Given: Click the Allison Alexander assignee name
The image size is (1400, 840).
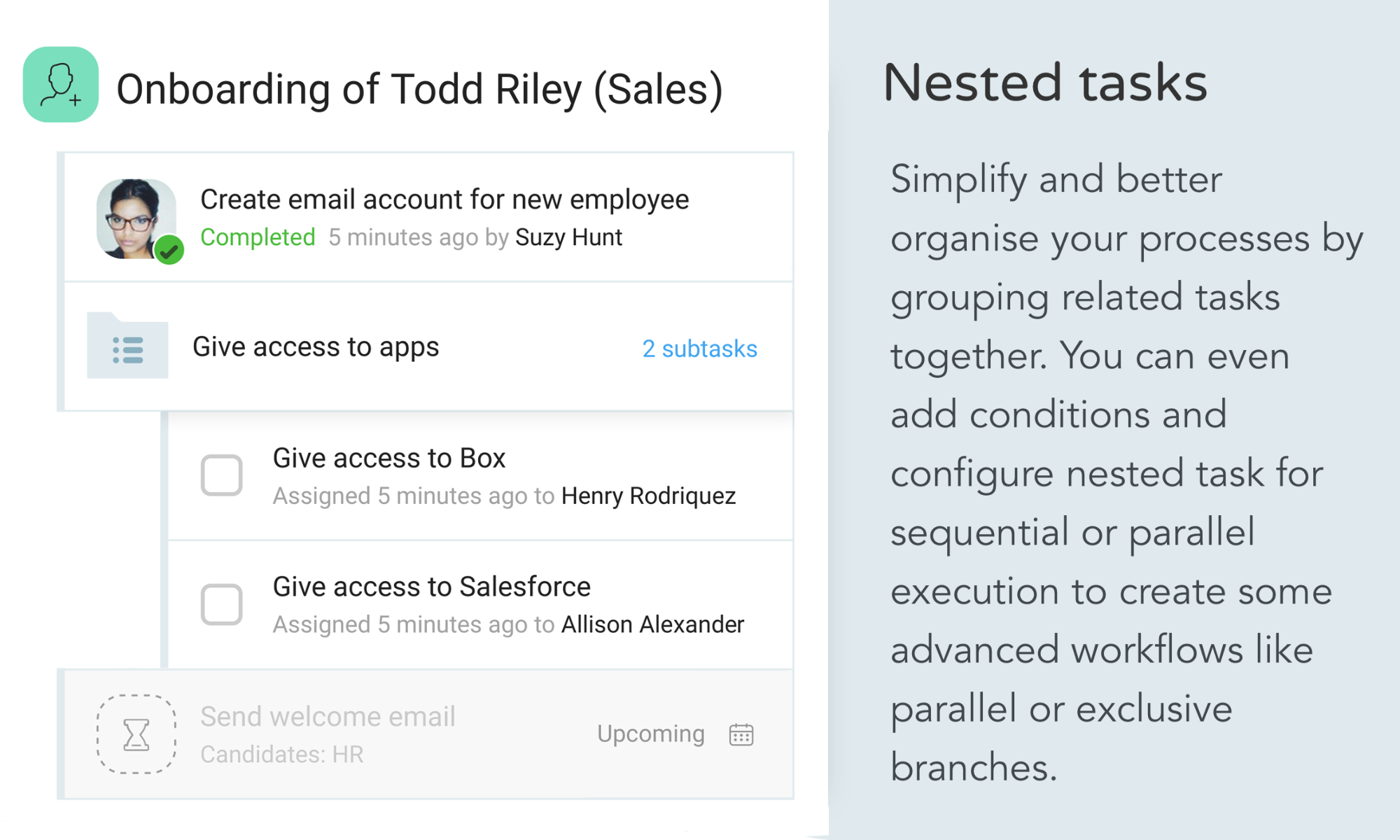Looking at the screenshot, I should (x=652, y=624).
